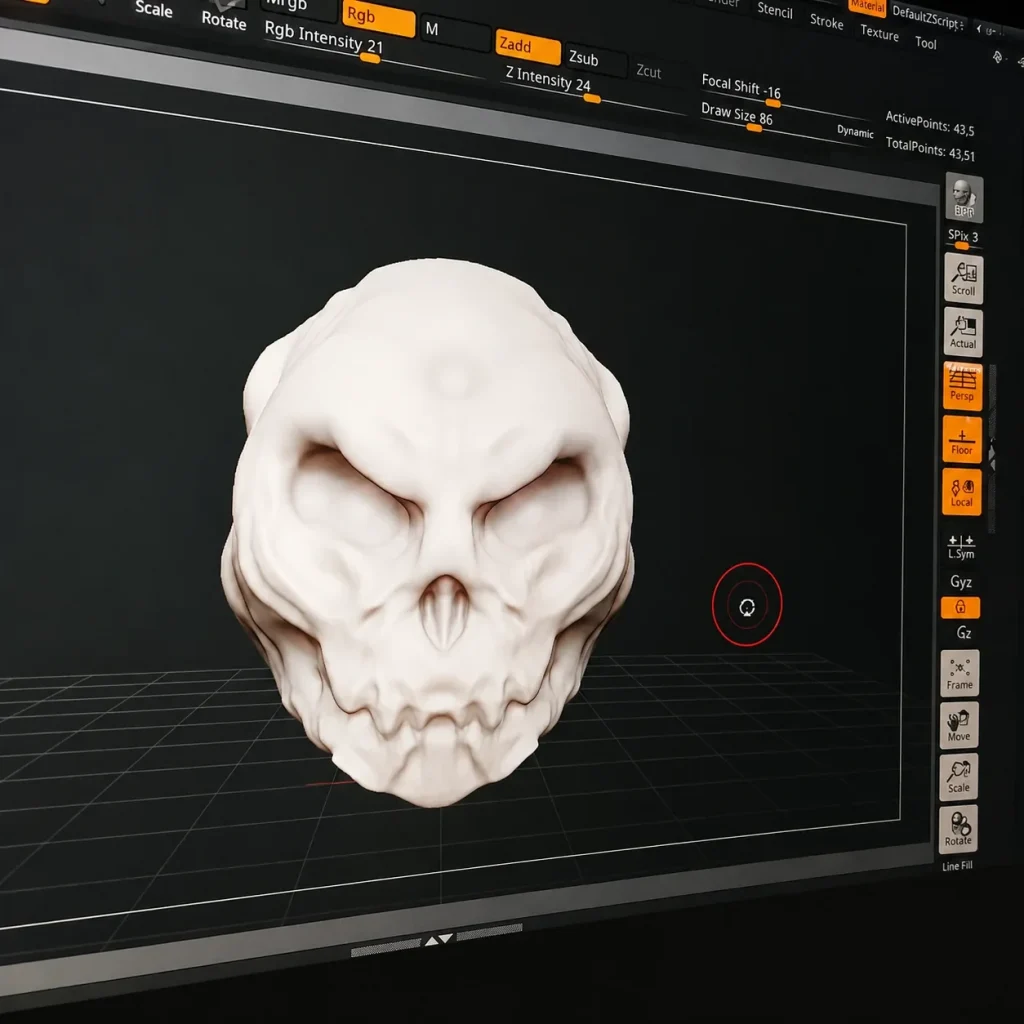
Task: Click the bottom tray divider arrows
Action: click(x=438, y=940)
